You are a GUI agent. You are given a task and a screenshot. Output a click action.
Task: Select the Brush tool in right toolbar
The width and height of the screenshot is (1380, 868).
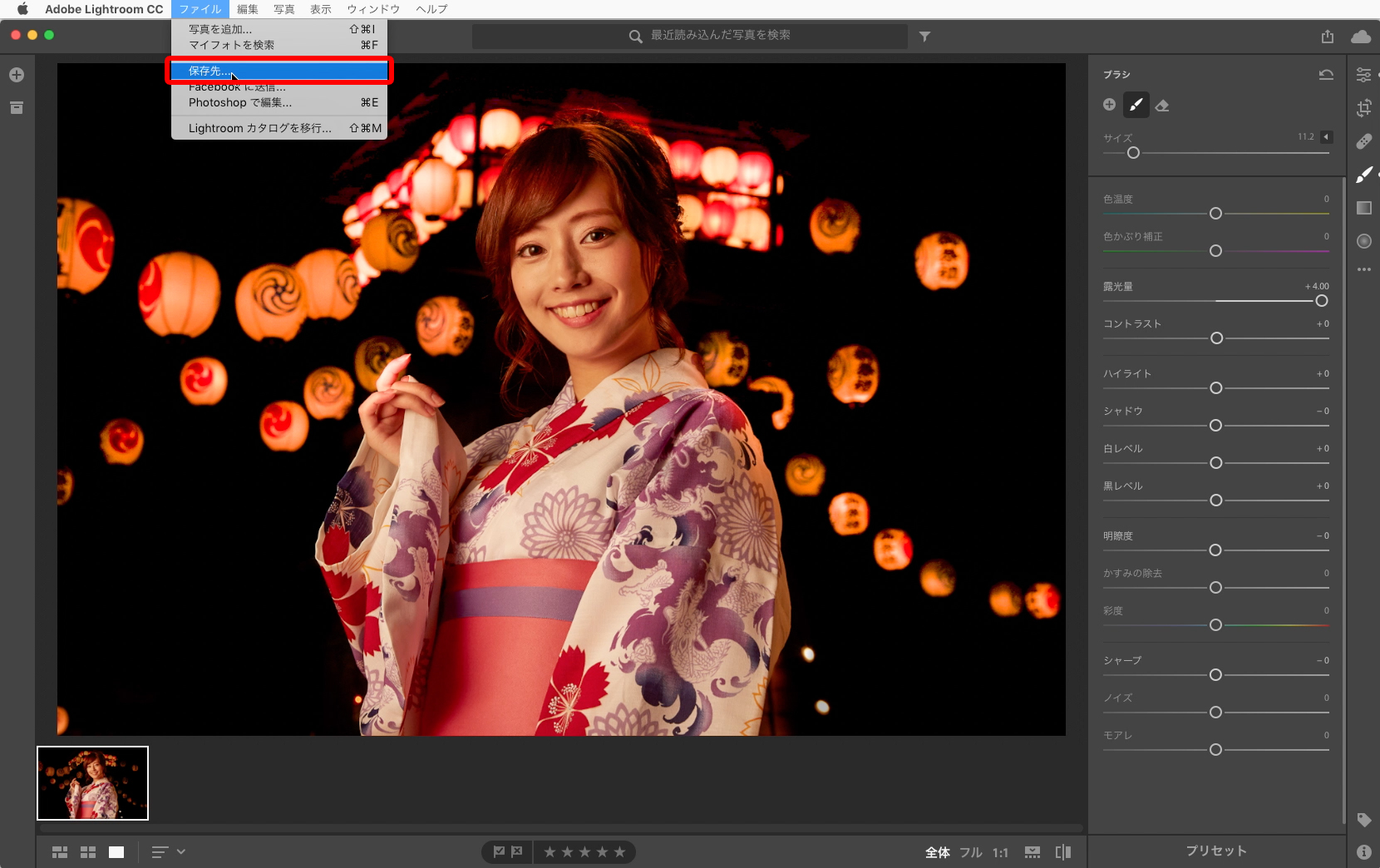pos(1363,175)
